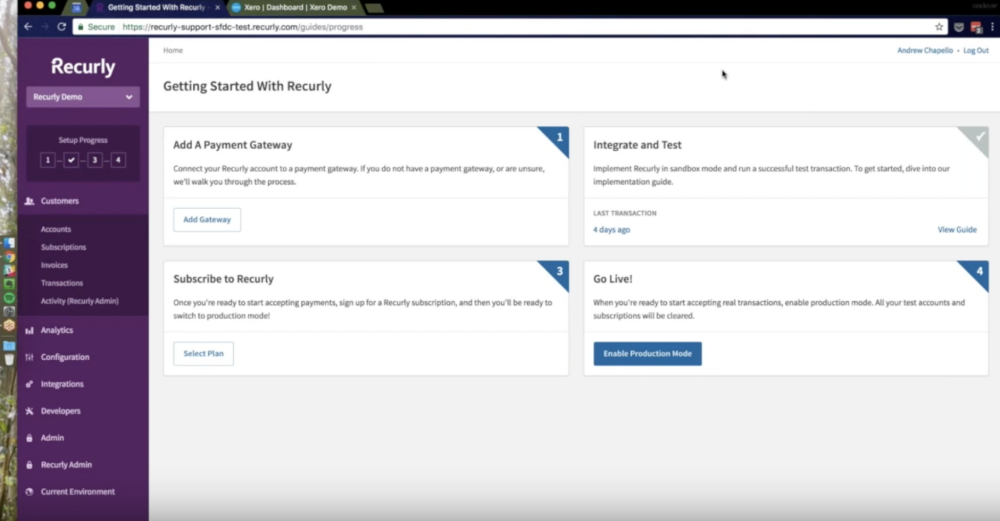
Task: Click the Integrations plug icon
Action: tap(29, 384)
